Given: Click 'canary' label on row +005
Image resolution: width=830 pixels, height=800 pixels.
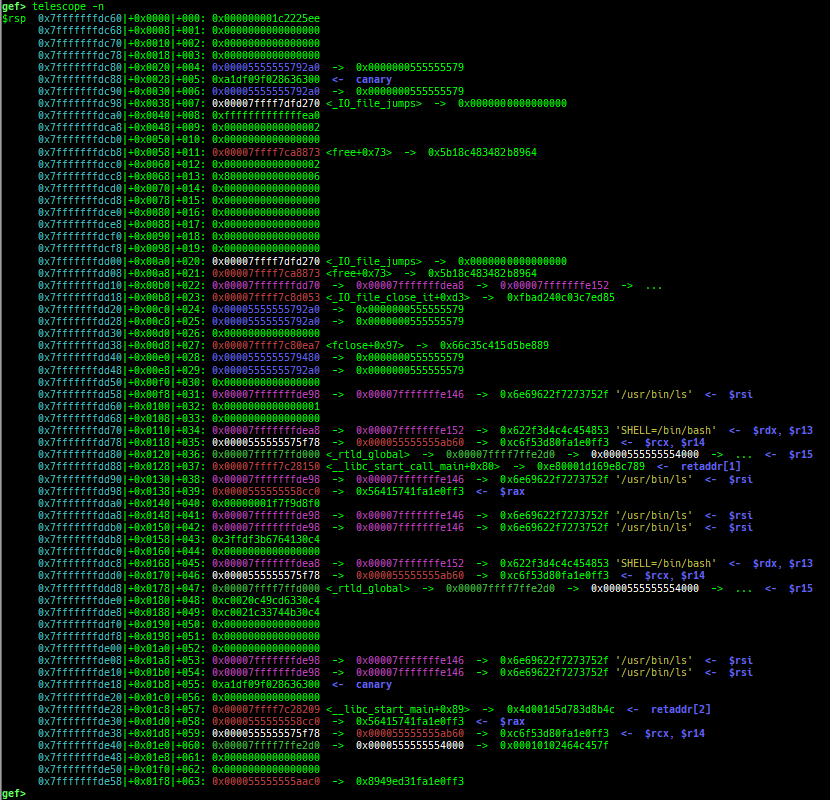Looking at the screenshot, I should [x=374, y=79].
